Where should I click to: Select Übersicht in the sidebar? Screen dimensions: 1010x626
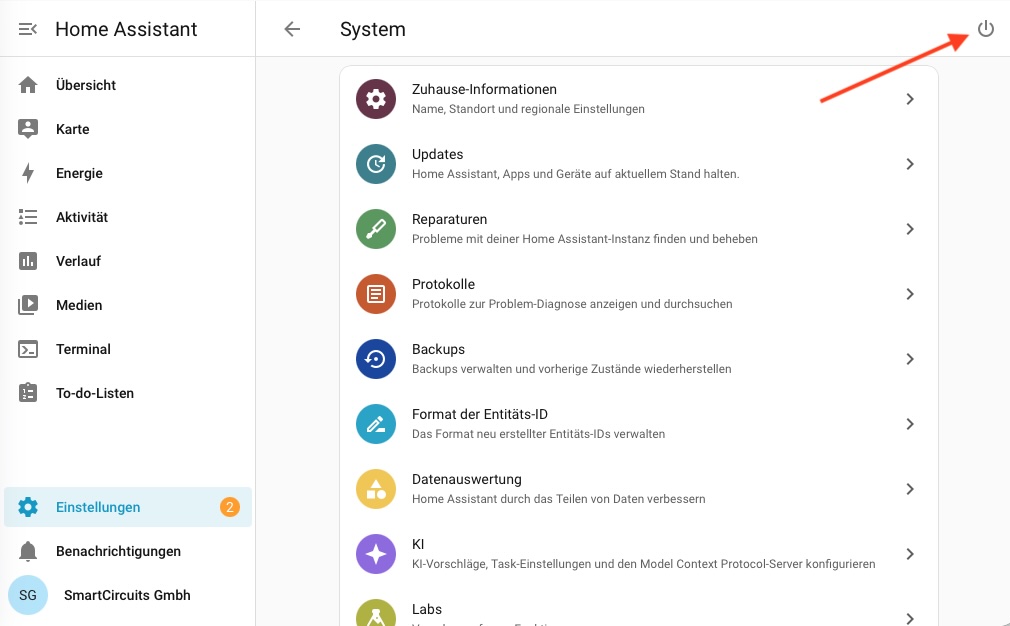coord(128,85)
